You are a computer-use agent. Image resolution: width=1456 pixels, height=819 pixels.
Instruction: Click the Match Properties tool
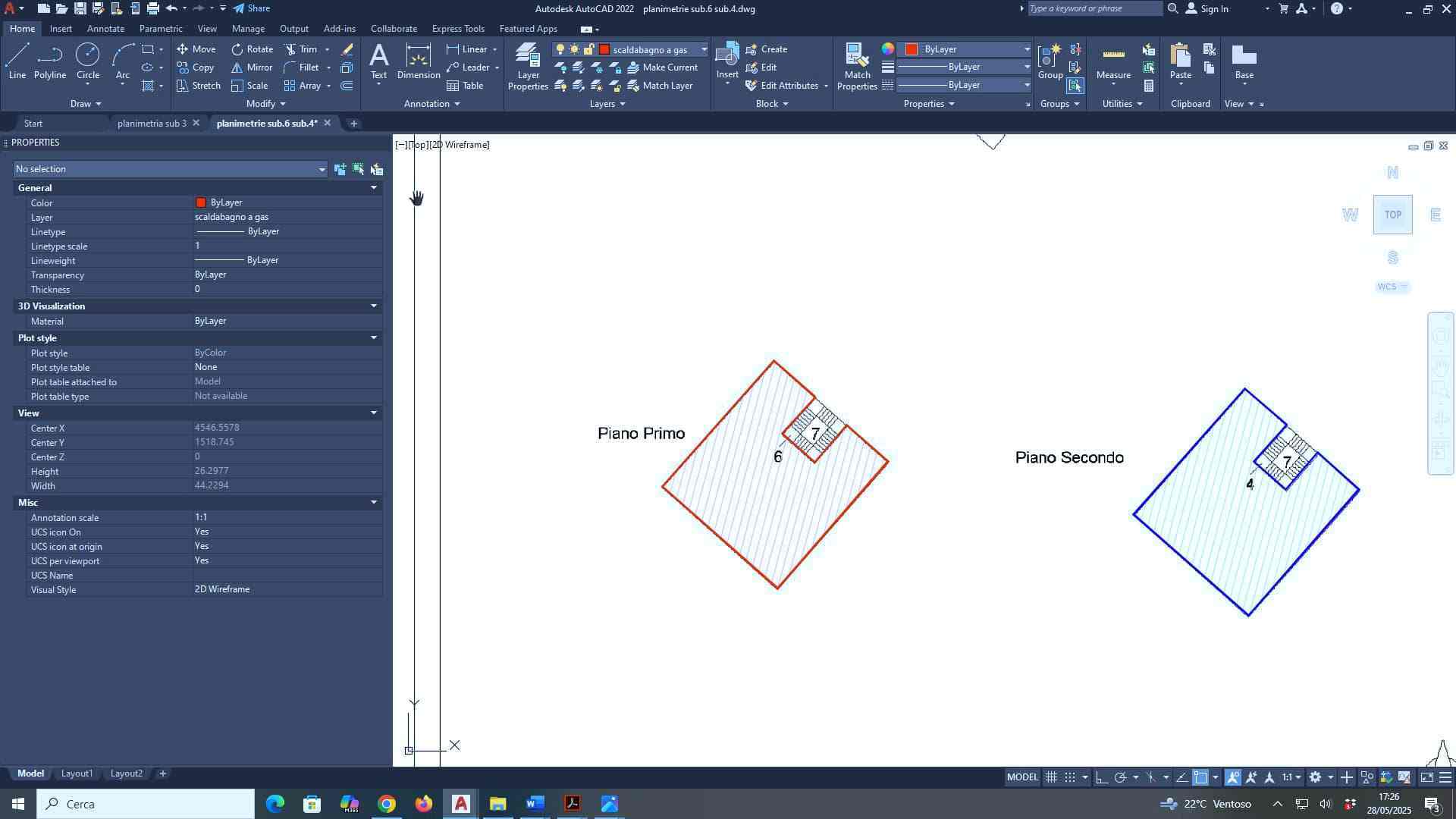tap(857, 64)
